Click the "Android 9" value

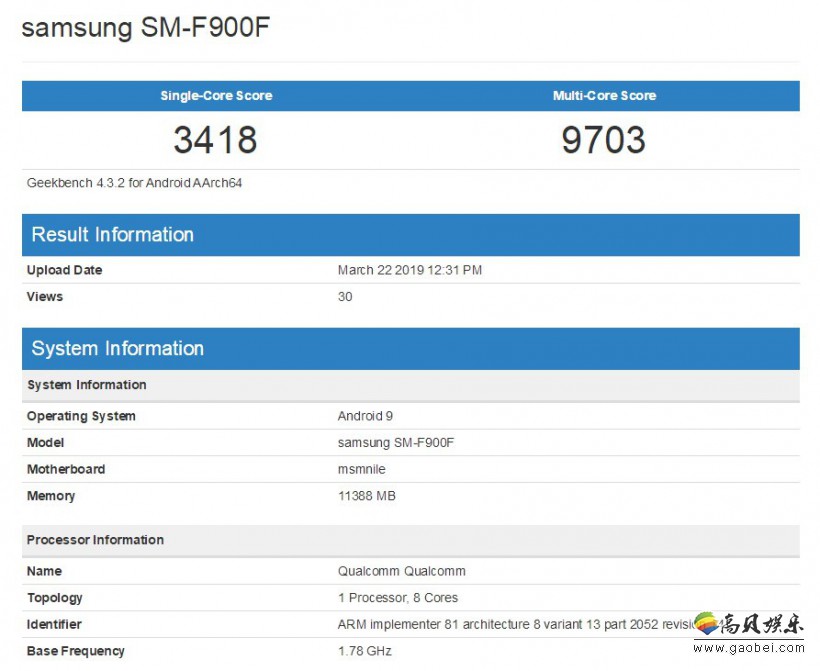[x=366, y=416]
